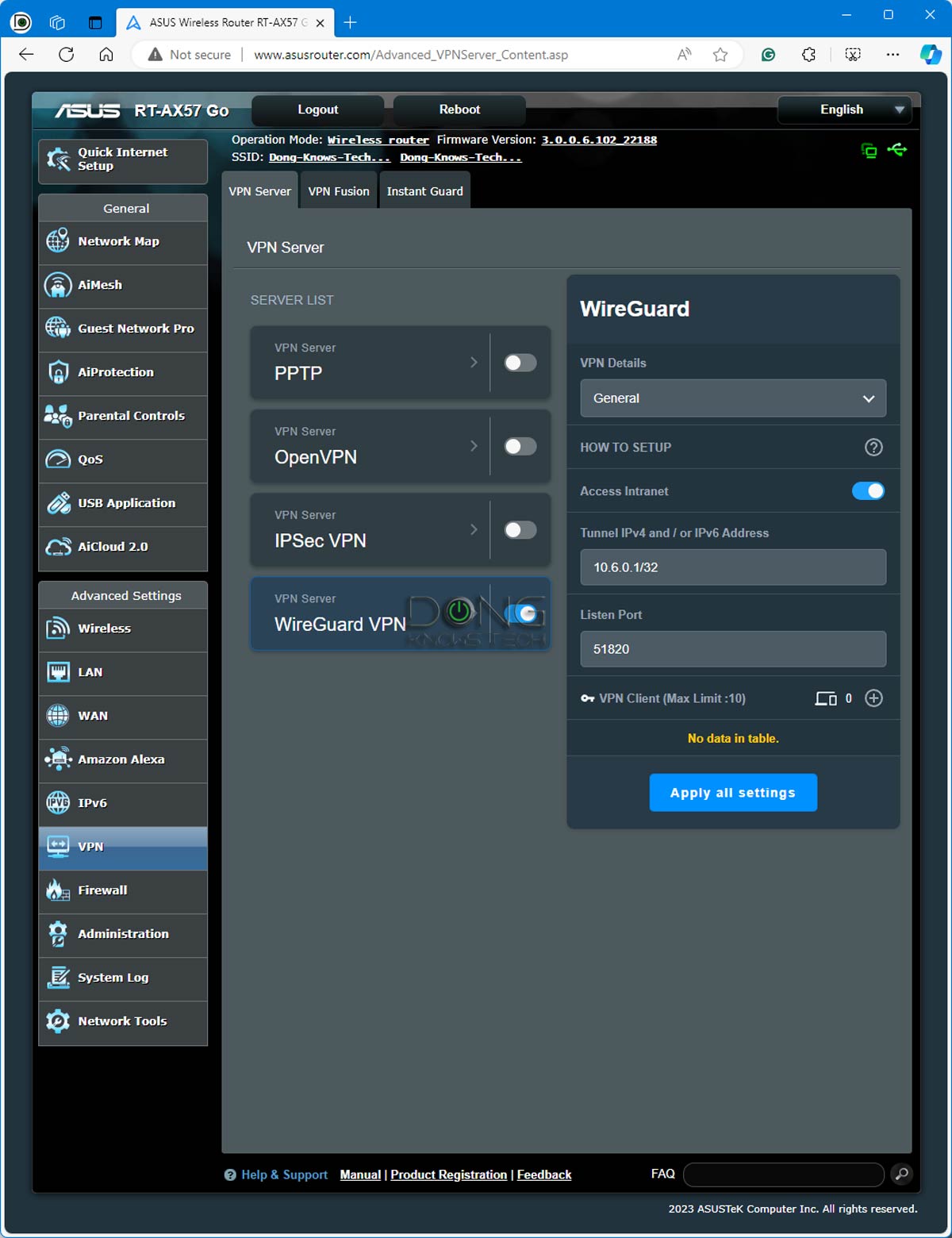Expand PPTP server details chevron
This screenshot has height=1238, width=952.
(x=474, y=363)
